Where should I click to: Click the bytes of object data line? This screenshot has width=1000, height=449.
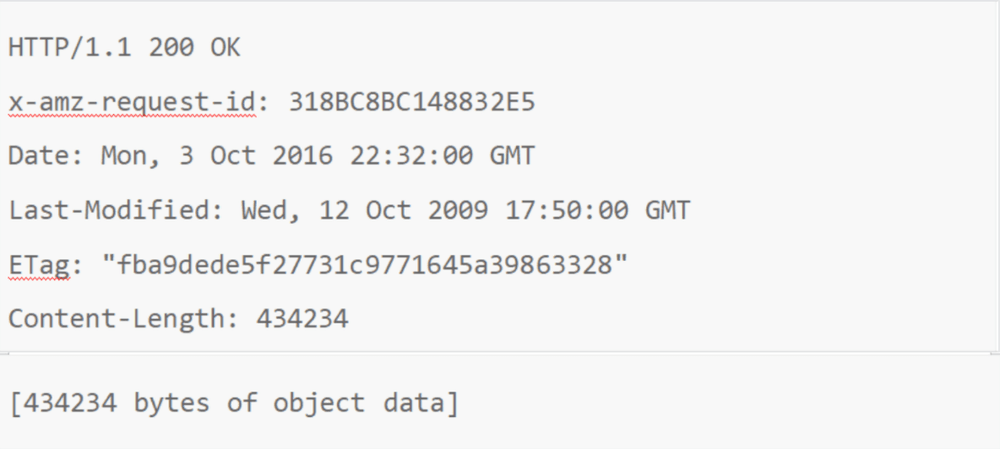234,403
